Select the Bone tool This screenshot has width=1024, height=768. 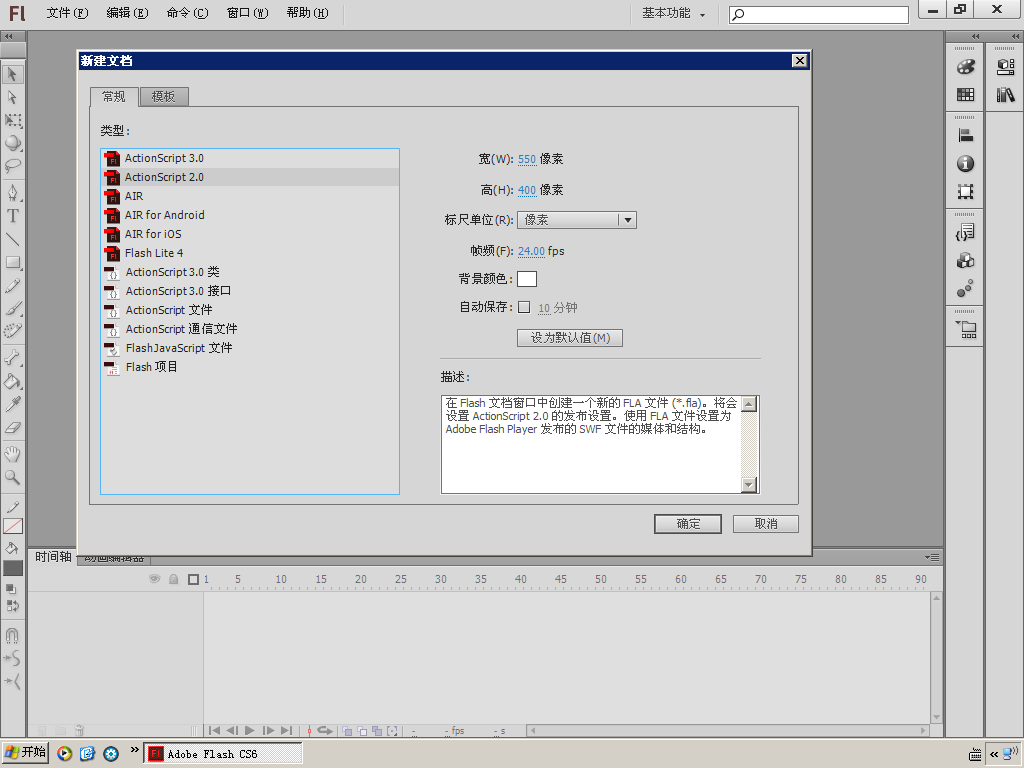coord(12,358)
